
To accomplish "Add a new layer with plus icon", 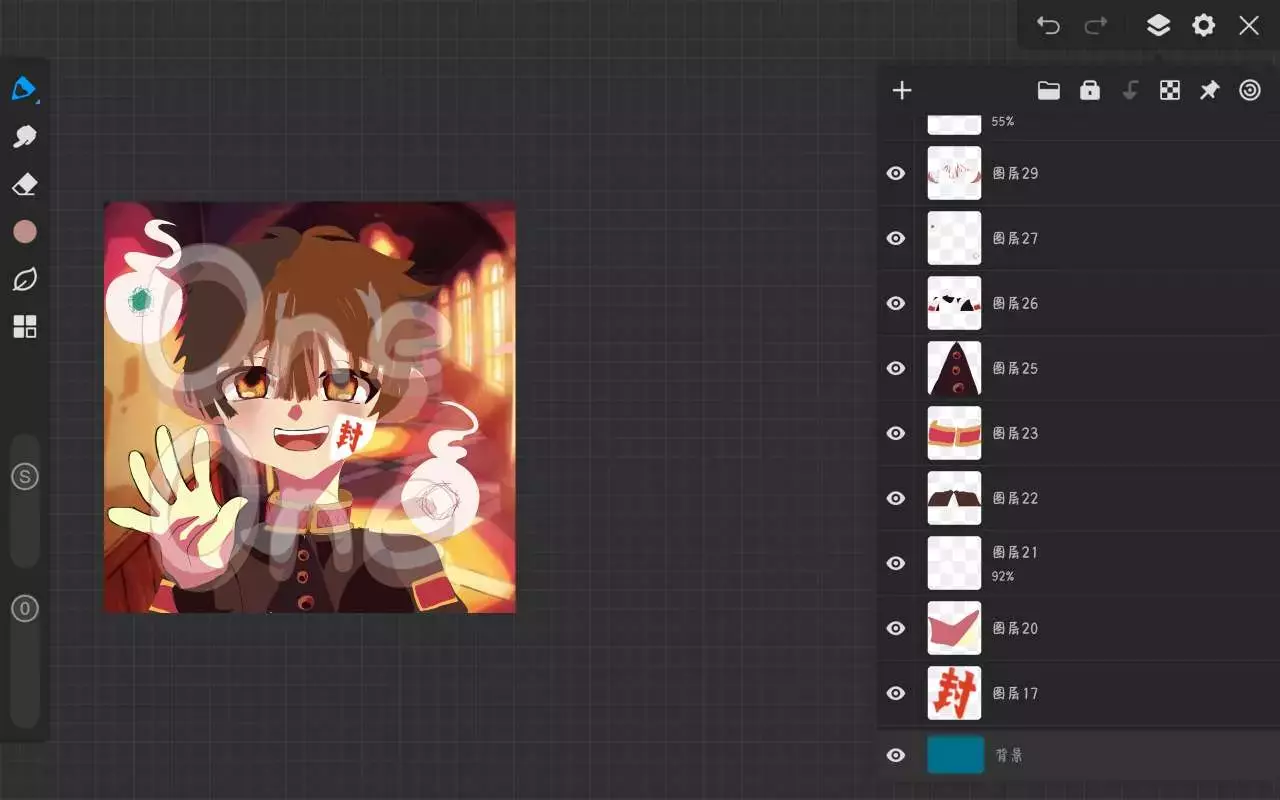I will click(x=902, y=91).
